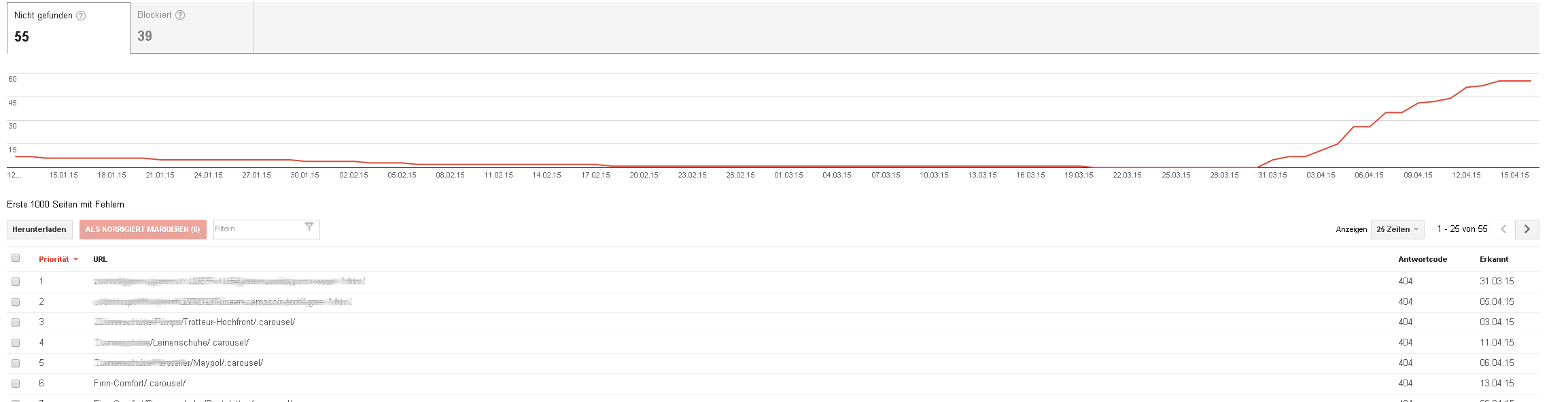Click help icon next to Nicht gefunden
This screenshot has width=1568, height=402.
81,16
